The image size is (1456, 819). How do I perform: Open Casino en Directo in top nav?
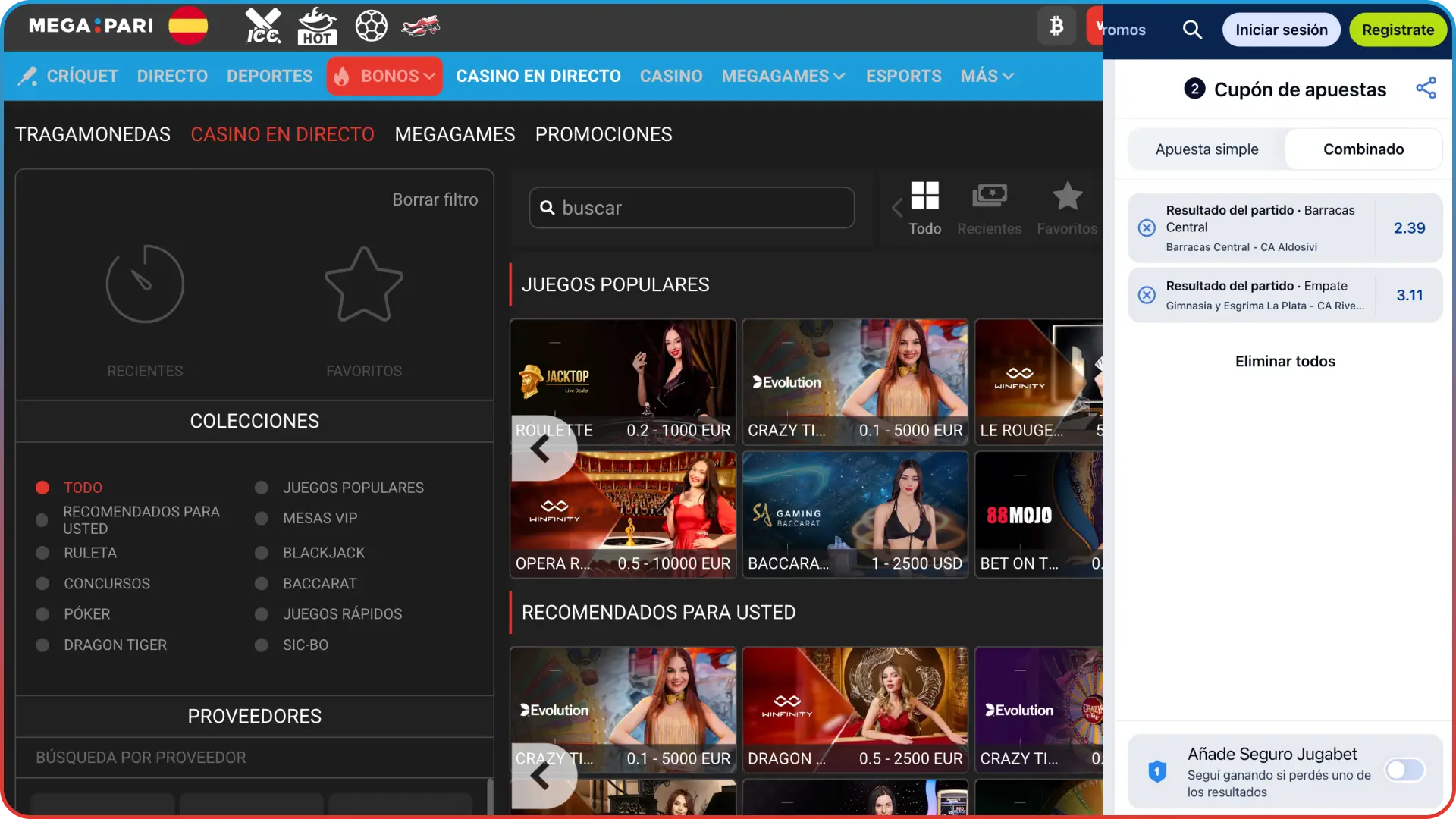(x=538, y=76)
